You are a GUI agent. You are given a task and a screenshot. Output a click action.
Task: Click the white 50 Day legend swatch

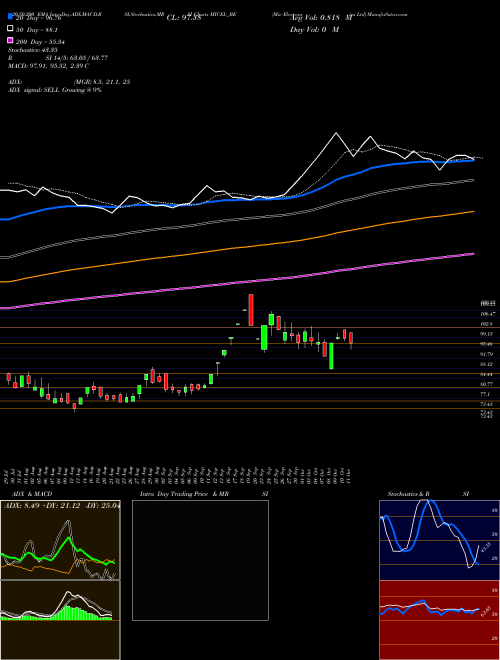coord(10,29)
